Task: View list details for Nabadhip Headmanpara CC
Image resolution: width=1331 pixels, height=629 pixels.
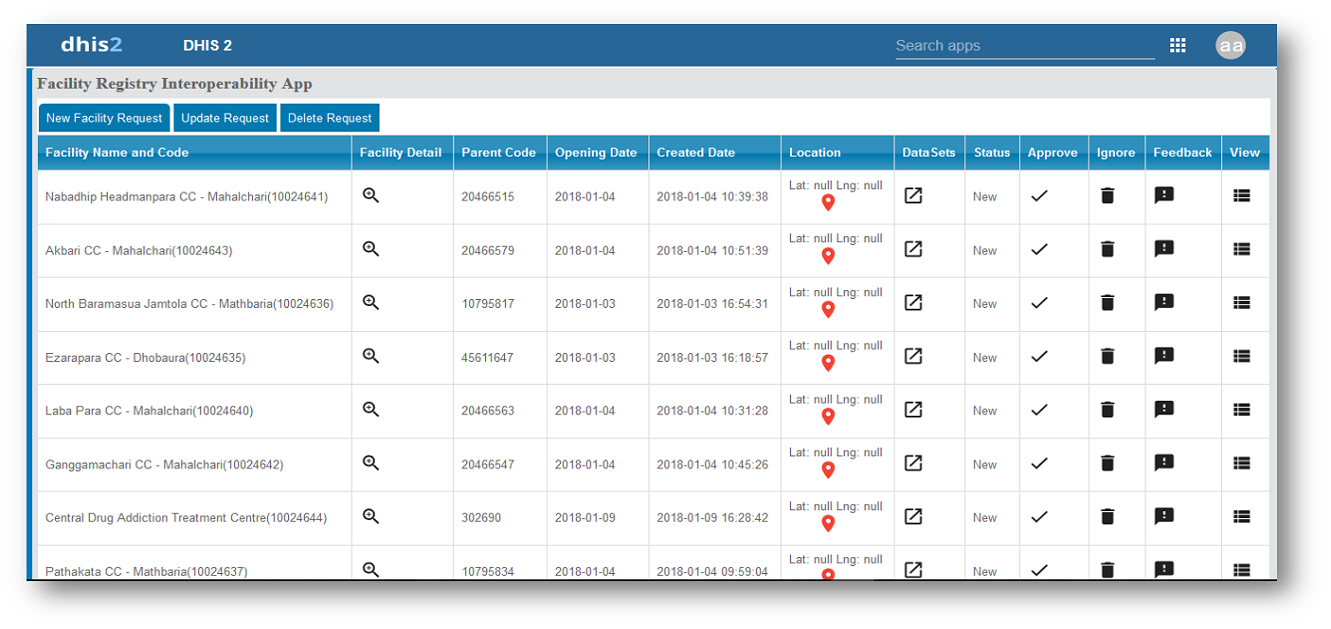Action: [x=1242, y=196]
